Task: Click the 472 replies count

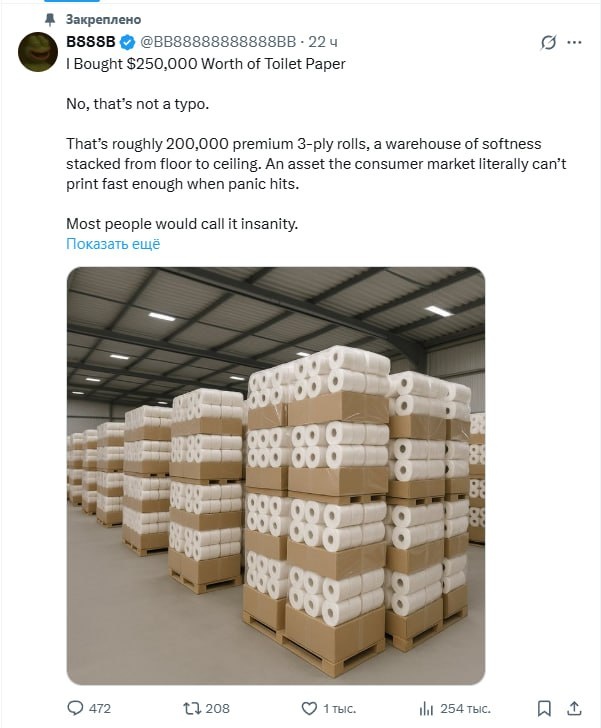Action: click(x=100, y=708)
